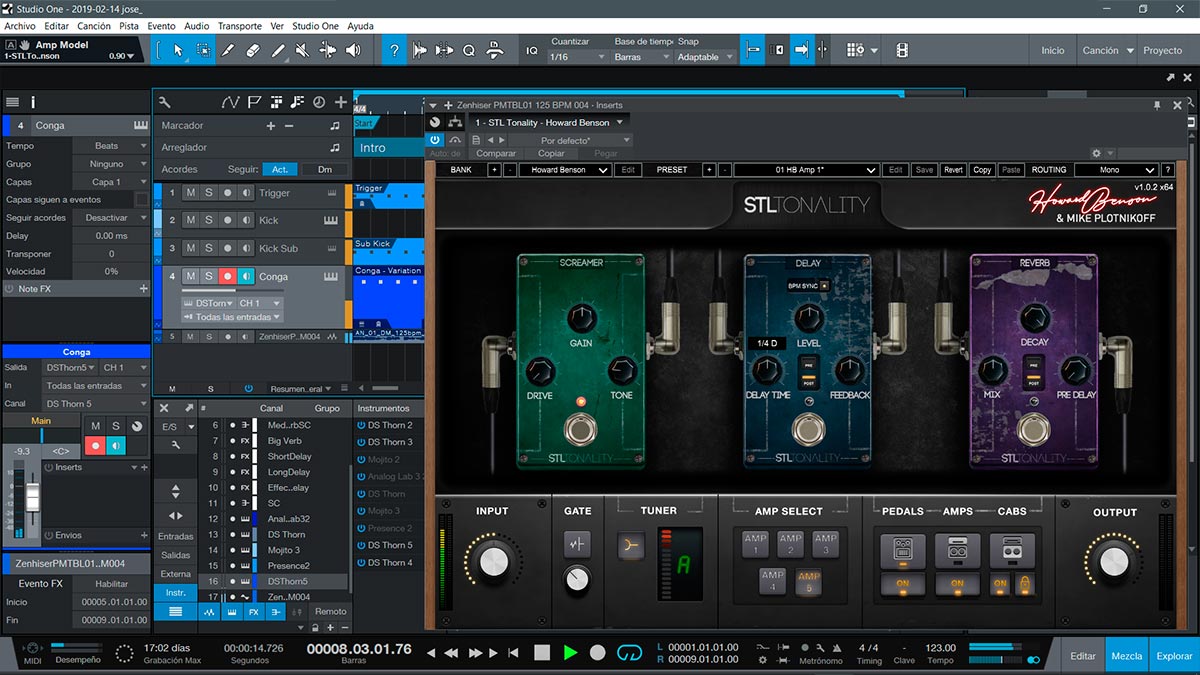Select the DS Thorn 2 instrument

[390, 425]
